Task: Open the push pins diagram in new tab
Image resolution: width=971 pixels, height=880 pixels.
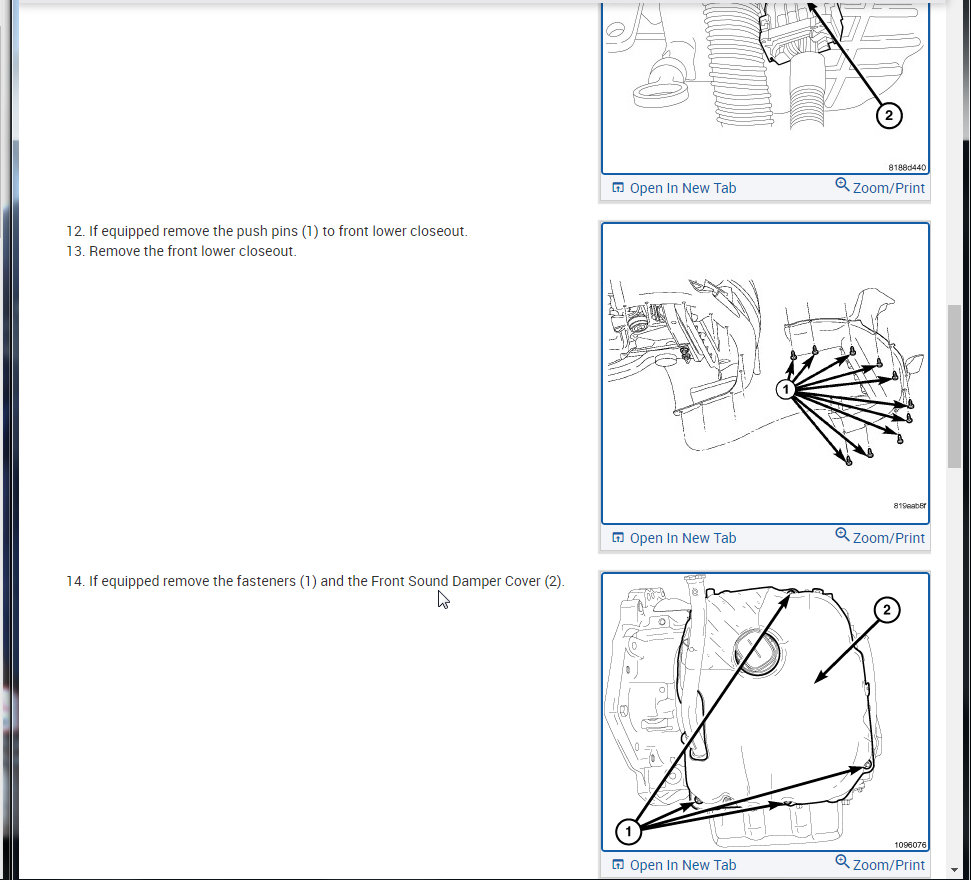Action: (x=674, y=538)
